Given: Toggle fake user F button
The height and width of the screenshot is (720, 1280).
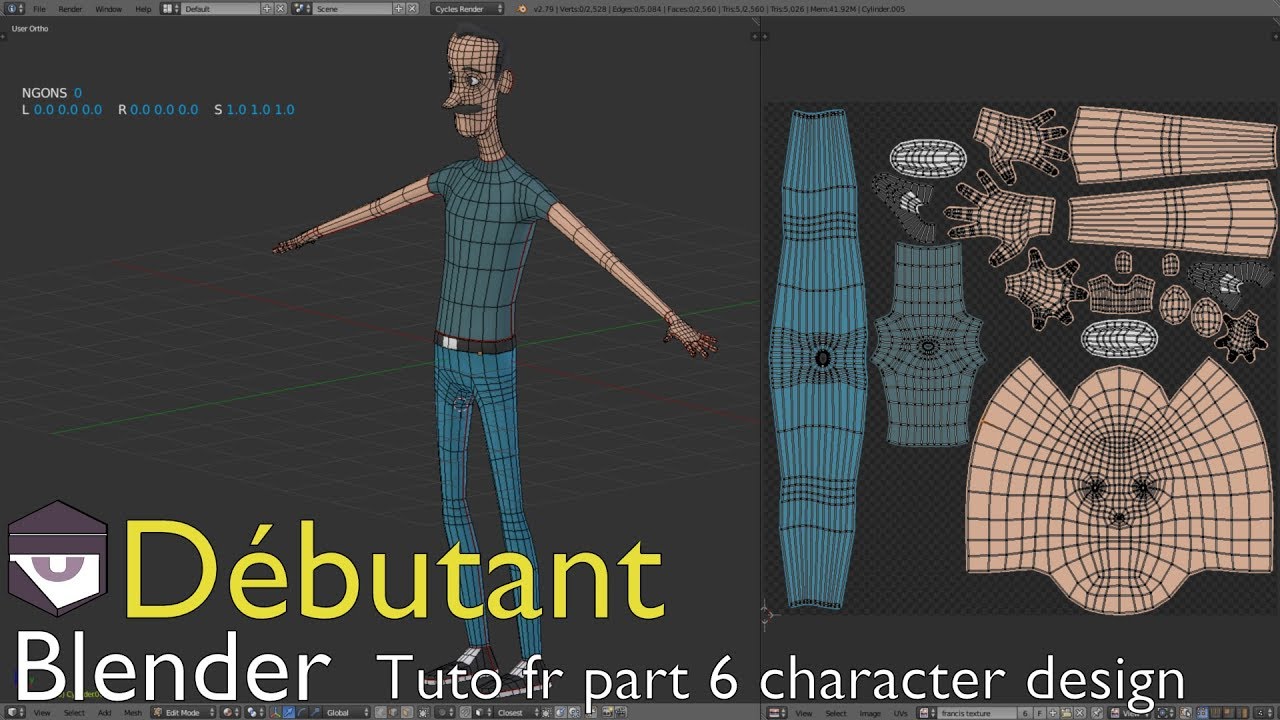Looking at the screenshot, I should (x=1039, y=713).
